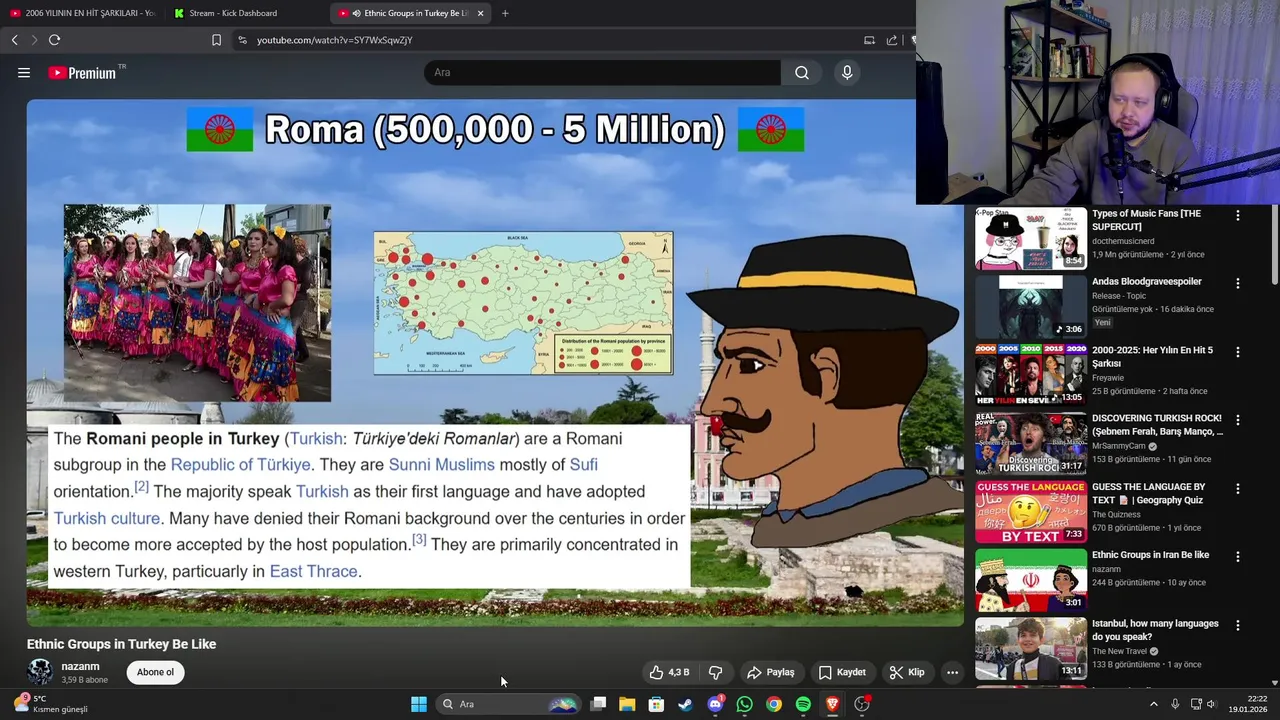Screen dimensions: 1280x720
Task: Click the Klip scissors button
Action: click(907, 673)
